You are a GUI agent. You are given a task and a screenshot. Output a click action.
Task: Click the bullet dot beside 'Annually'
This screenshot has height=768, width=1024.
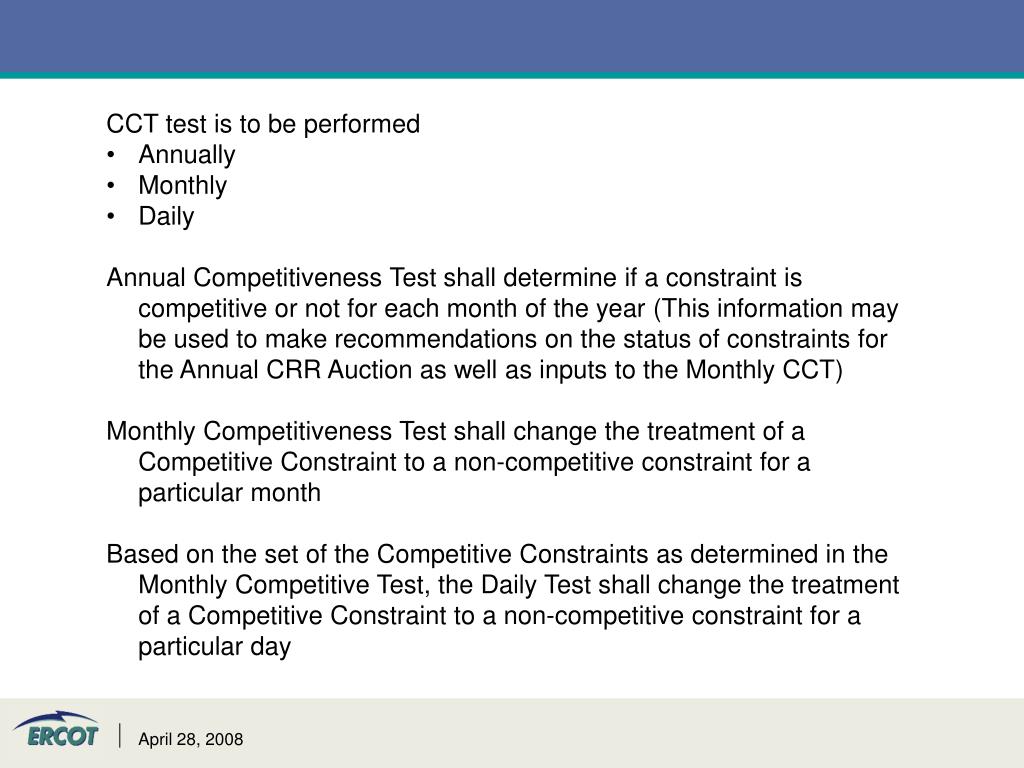pos(113,155)
